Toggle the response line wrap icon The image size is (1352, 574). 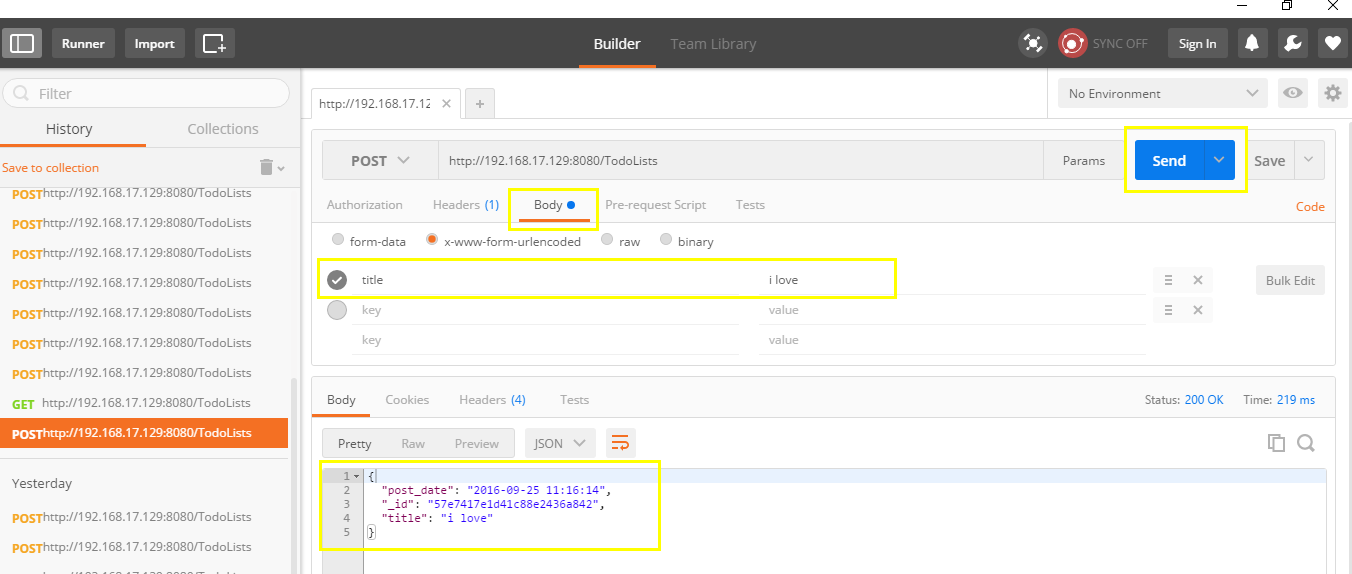(620, 443)
